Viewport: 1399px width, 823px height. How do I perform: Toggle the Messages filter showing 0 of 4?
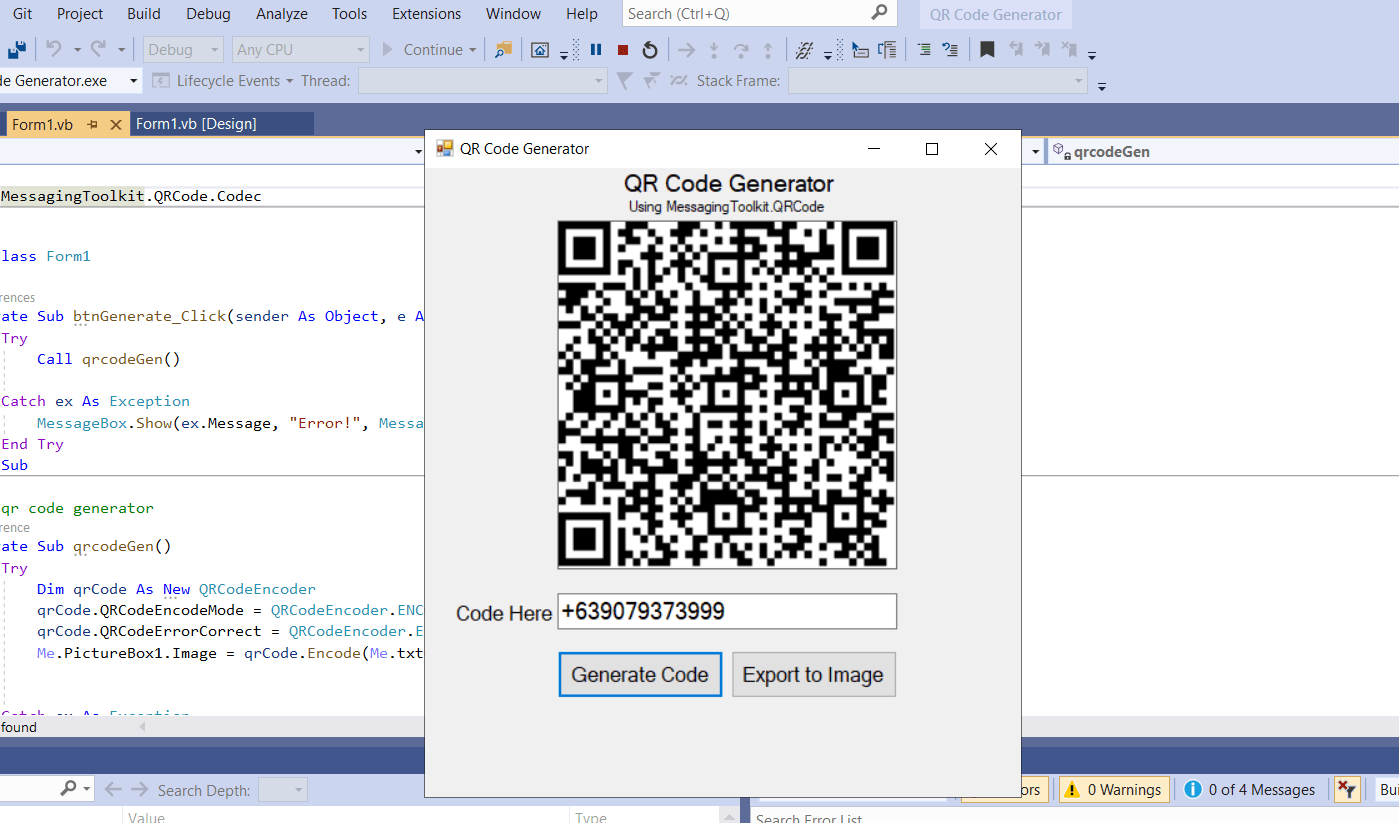coord(1250,789)
